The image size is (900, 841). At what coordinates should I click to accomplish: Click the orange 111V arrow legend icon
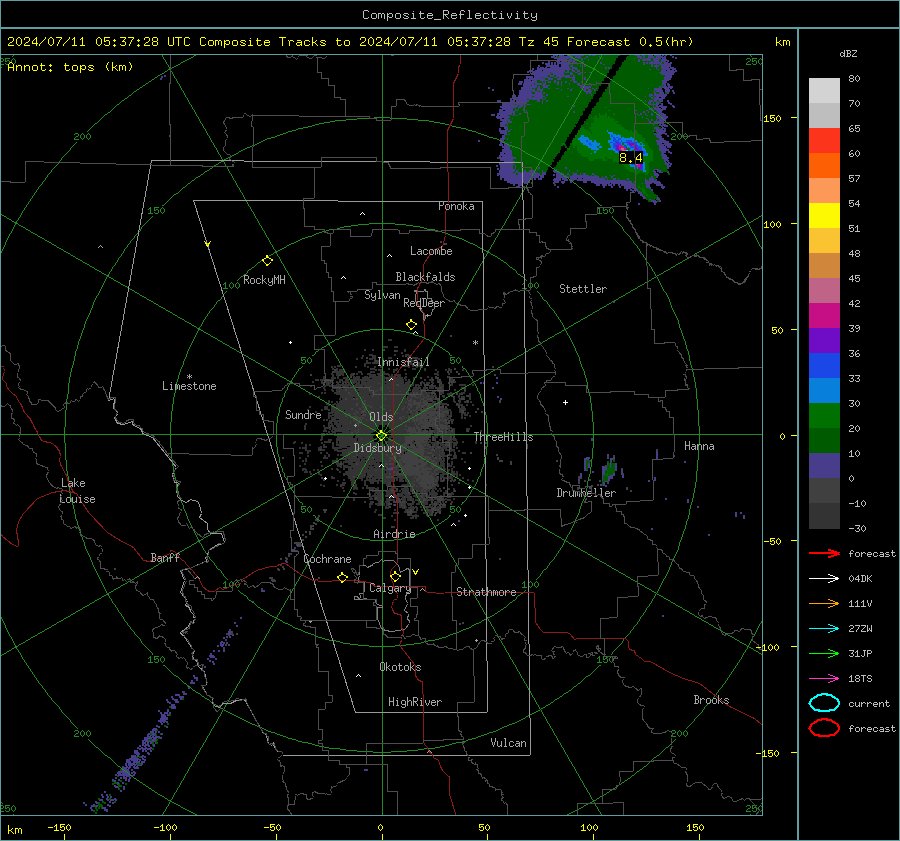(824, 603)
